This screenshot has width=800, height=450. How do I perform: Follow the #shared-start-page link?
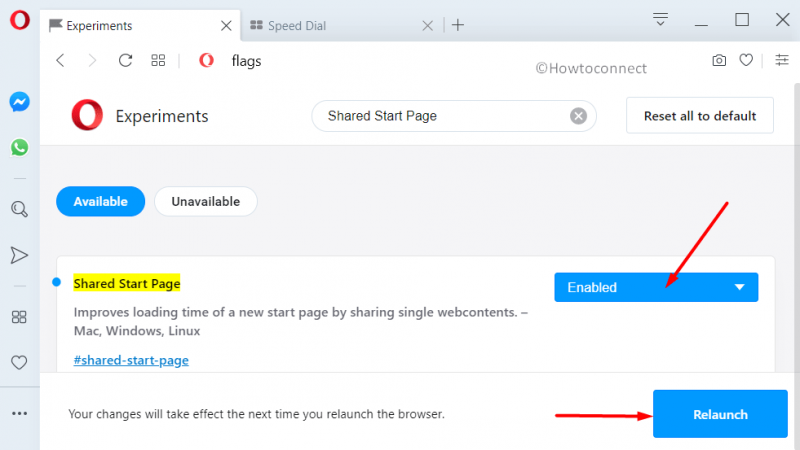tap(131, 360)
